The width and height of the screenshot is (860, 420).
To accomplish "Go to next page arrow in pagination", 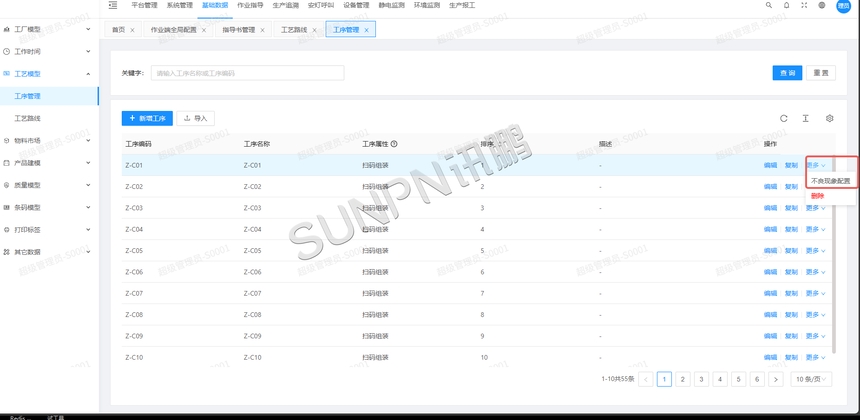I will [x=776, y=379].
